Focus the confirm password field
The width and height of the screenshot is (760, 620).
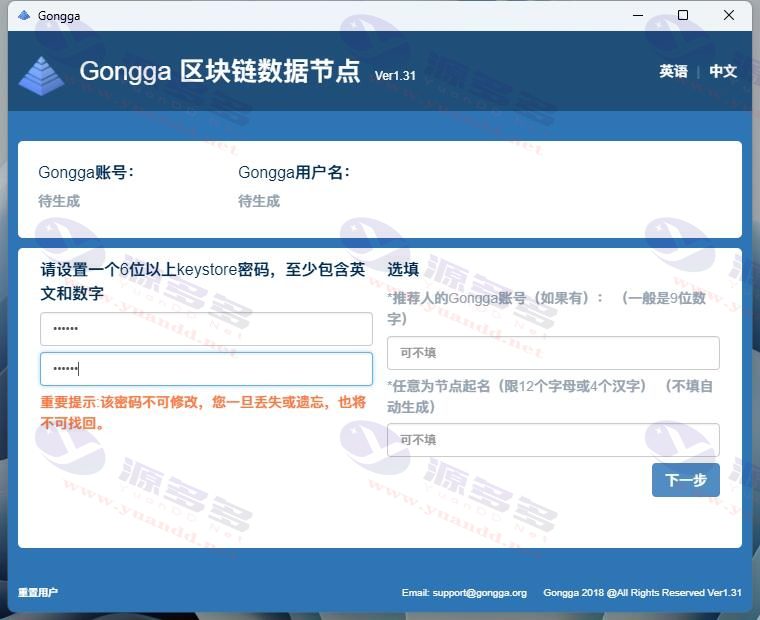(x=206, y=369)
